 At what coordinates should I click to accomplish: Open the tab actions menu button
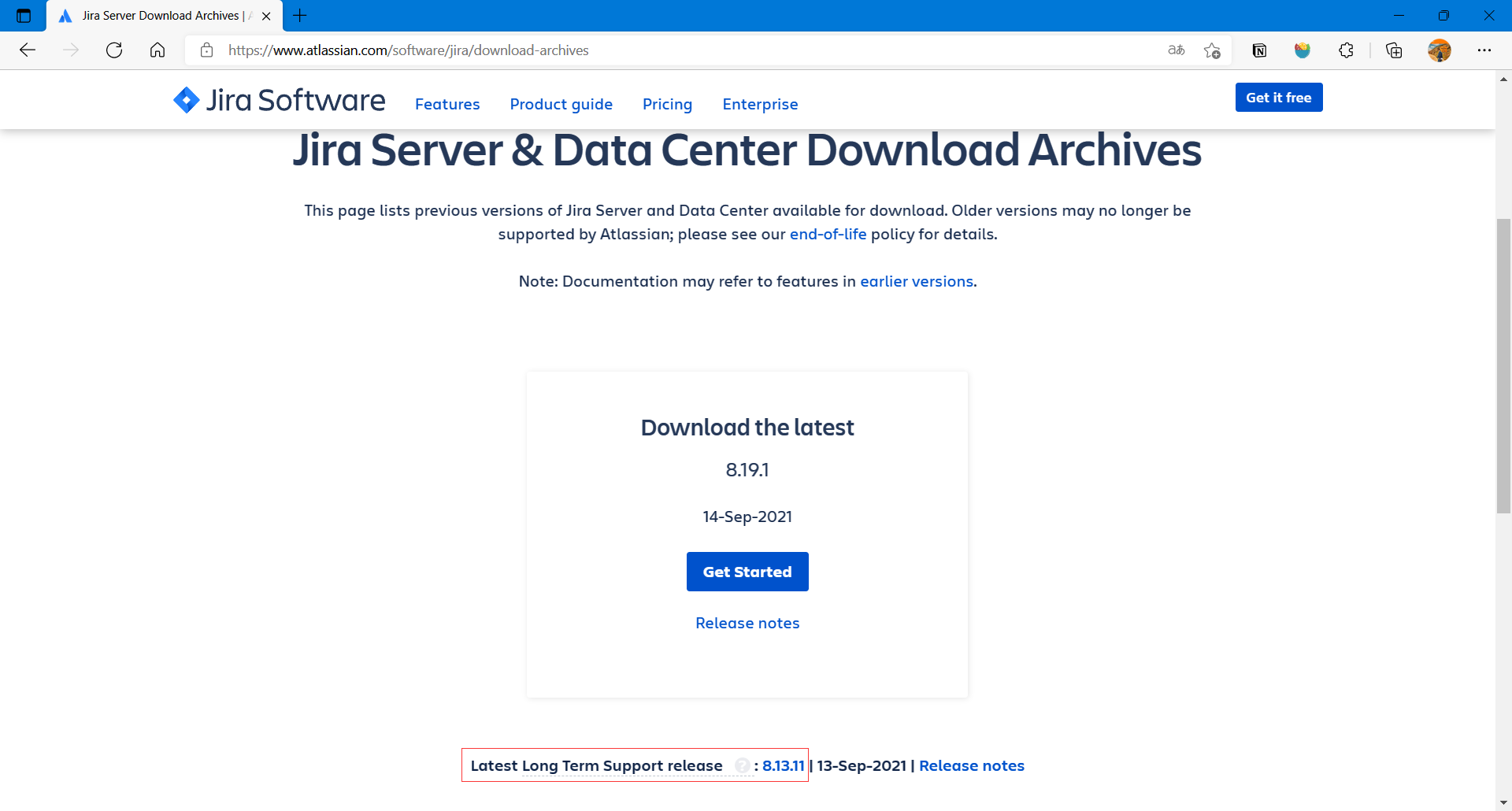tap(24, 16)
